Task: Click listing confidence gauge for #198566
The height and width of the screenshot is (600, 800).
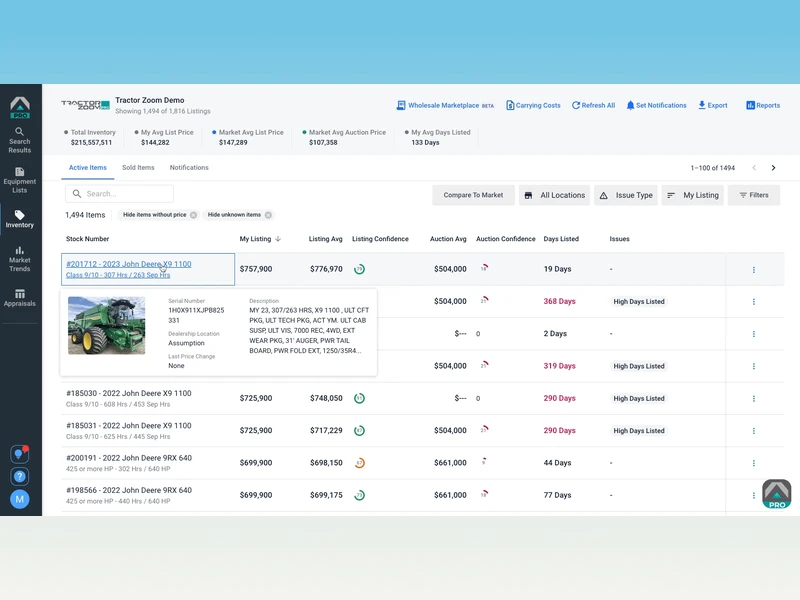Action: tap(360, 495)
